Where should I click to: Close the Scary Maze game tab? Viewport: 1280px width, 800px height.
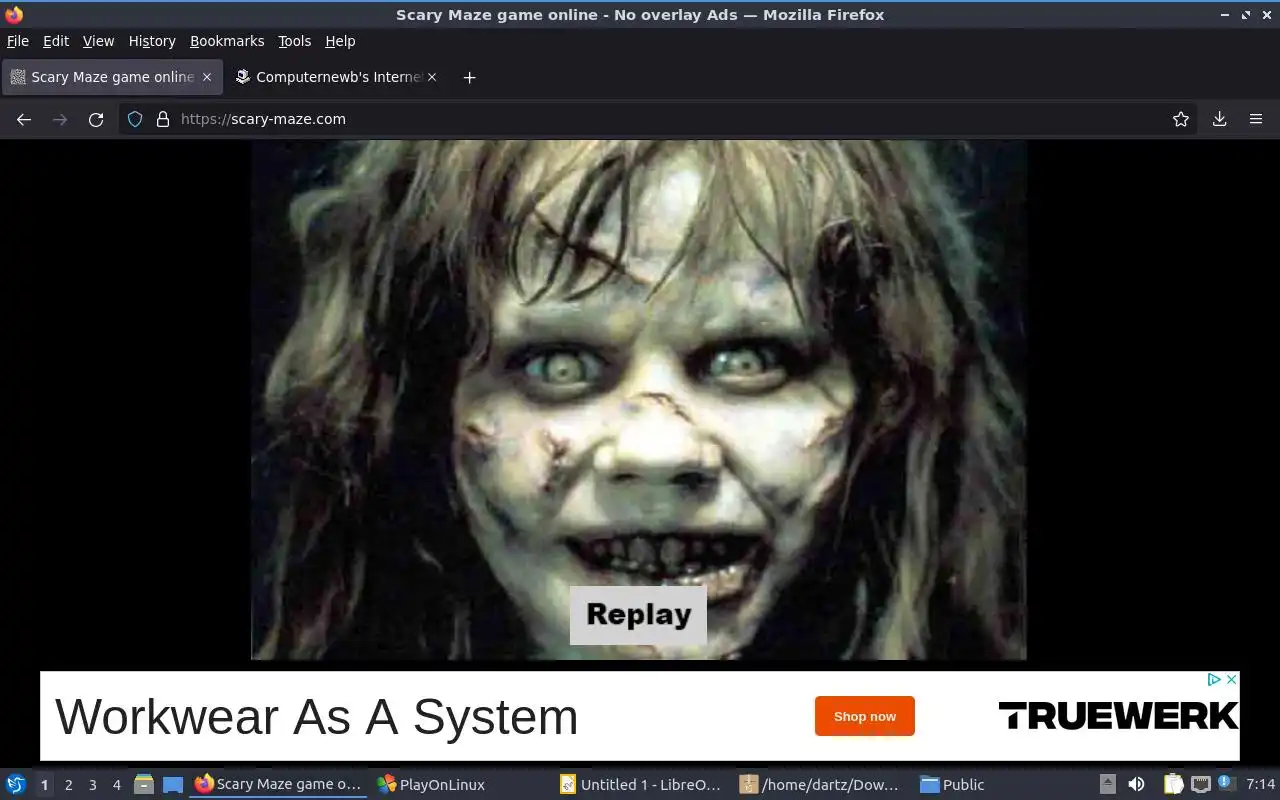click(207, 77)
